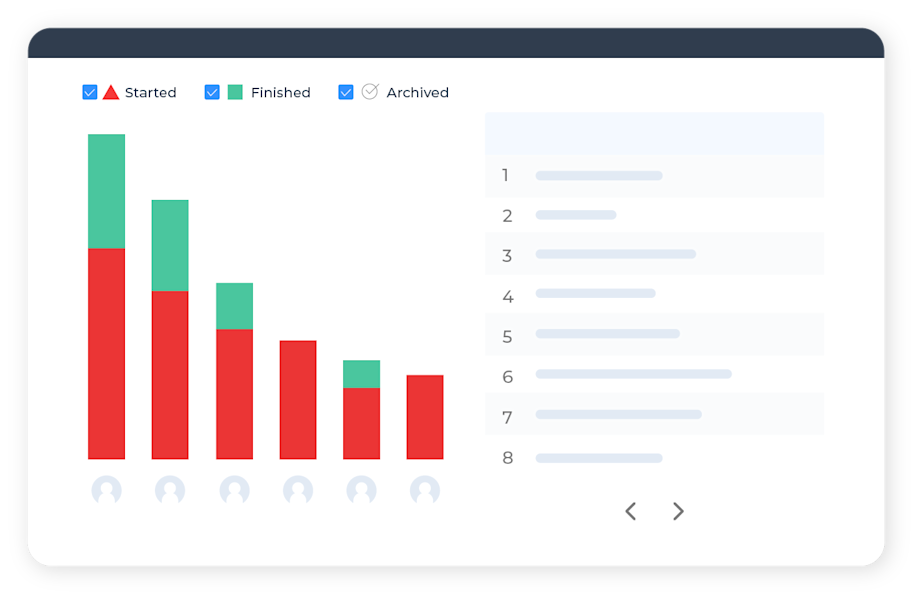Click the blank table header row above row 1
This screenshot has height=600, width=919.
pyautogui.click(x=655, y=134)
